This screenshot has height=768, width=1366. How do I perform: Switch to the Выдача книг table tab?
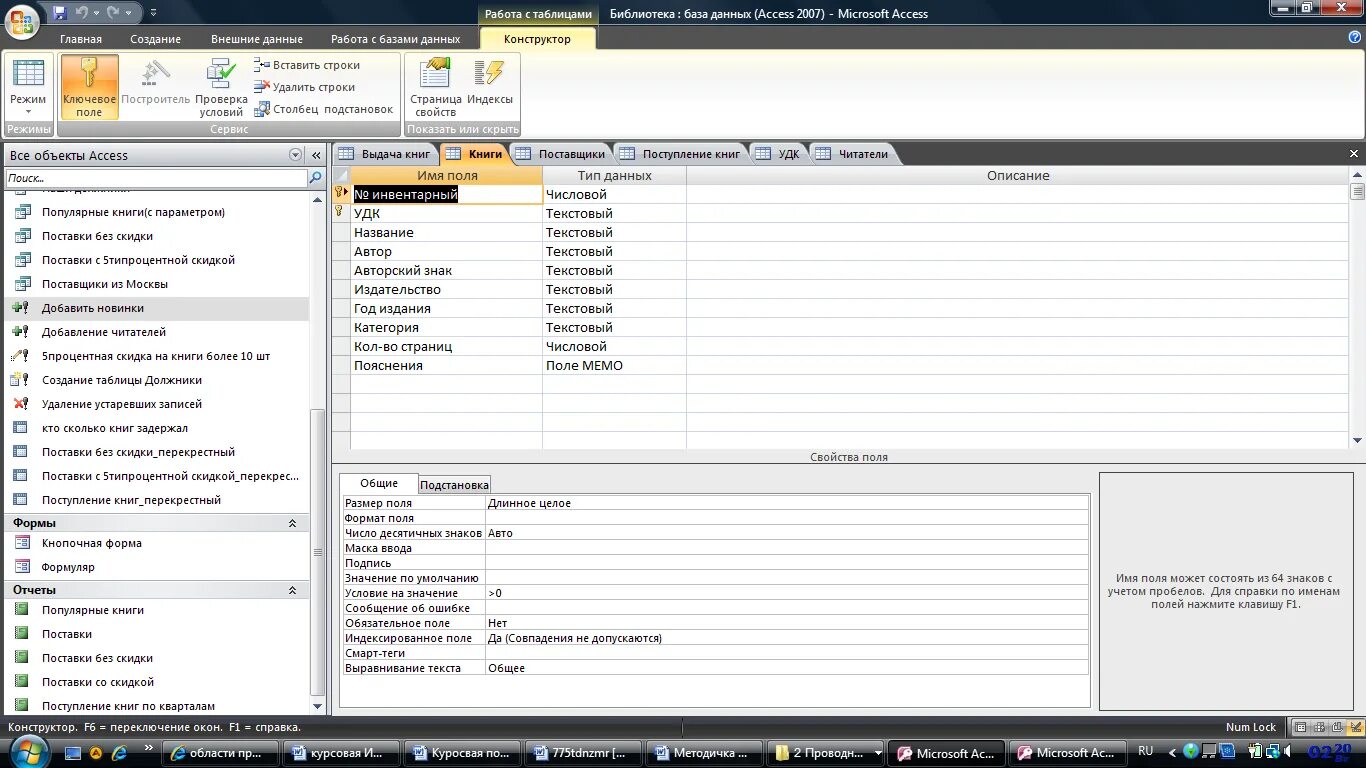click(x=385, y=154)
